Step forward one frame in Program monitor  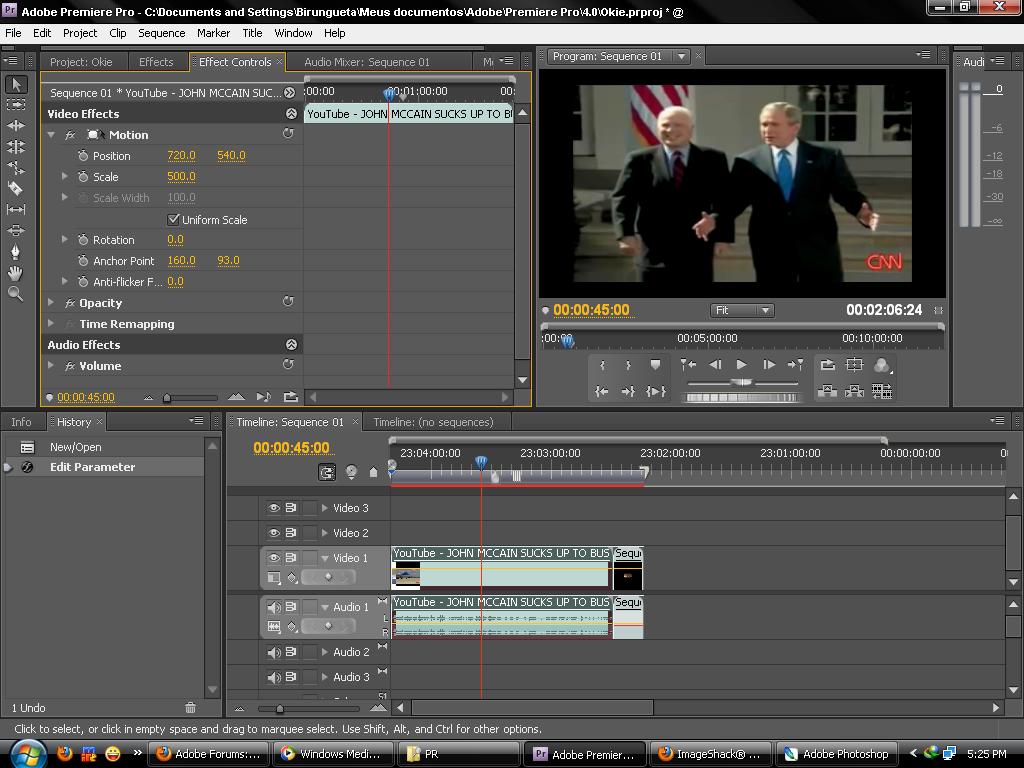click(x=769, y=364)
